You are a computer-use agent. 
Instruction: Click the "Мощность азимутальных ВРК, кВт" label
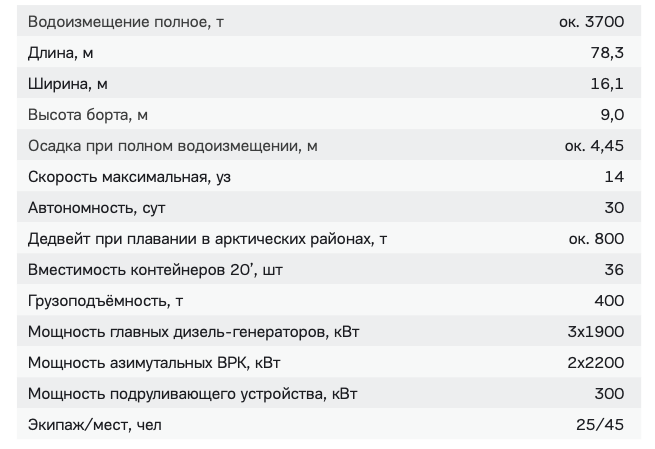[161, 363]
